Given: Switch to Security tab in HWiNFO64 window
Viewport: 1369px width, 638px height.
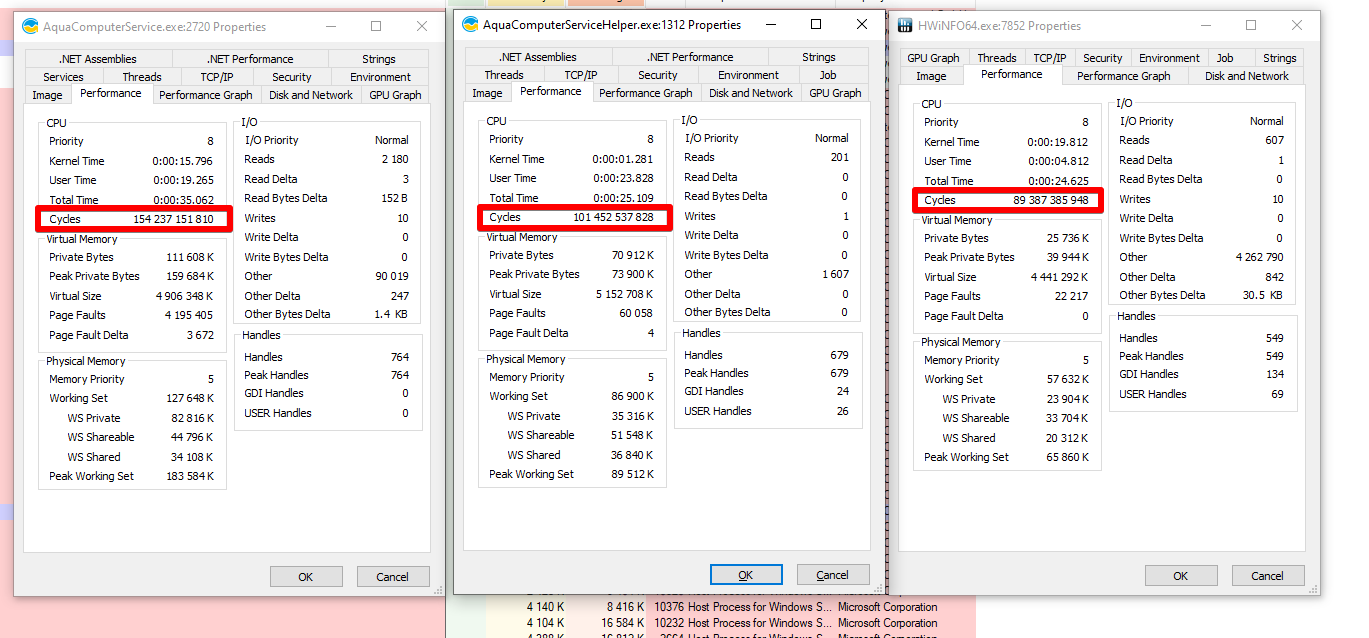Looking at the screenshot, I should coord(1103,58).
